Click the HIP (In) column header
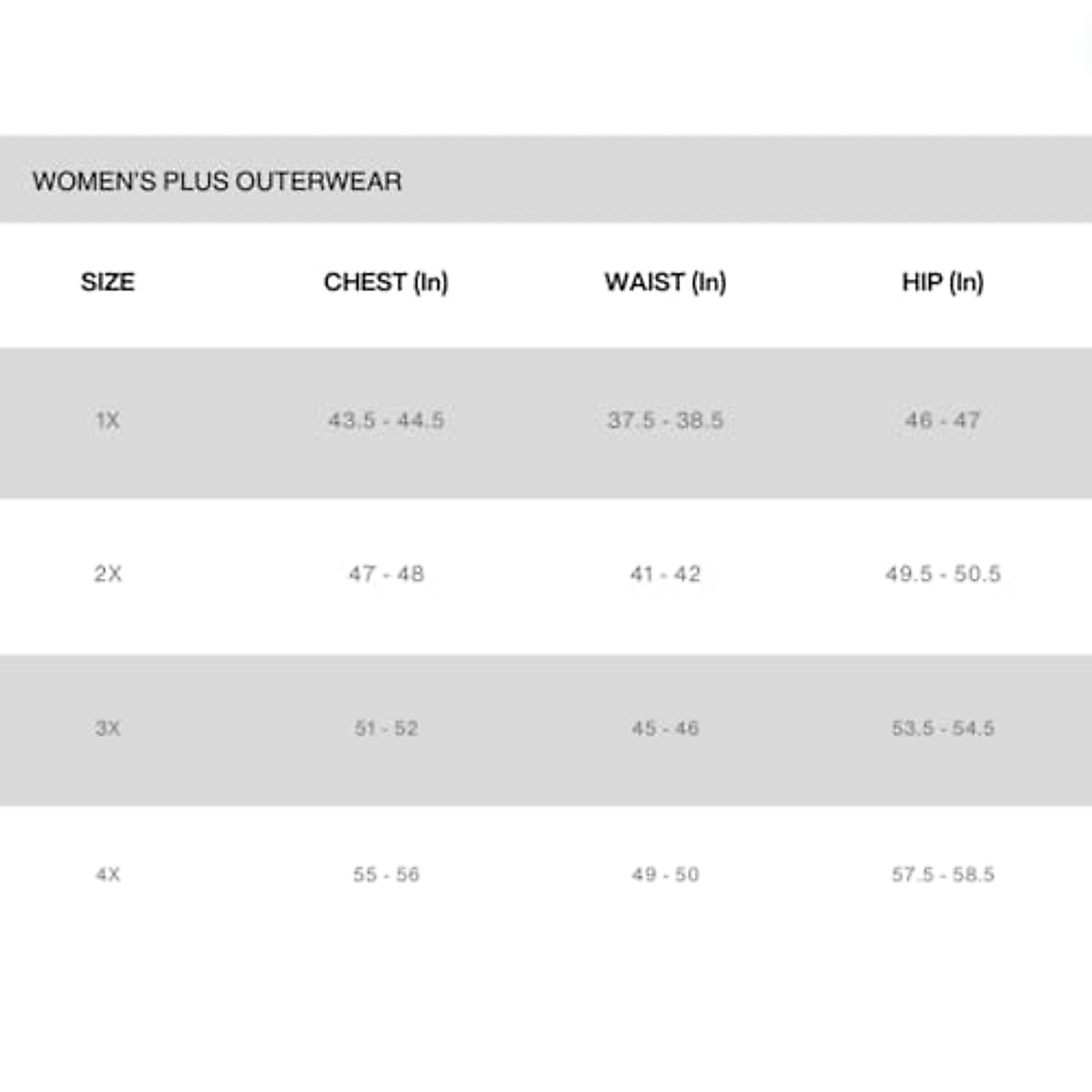This screenshot has height=1092, width=1092. [x=943, y=282]
